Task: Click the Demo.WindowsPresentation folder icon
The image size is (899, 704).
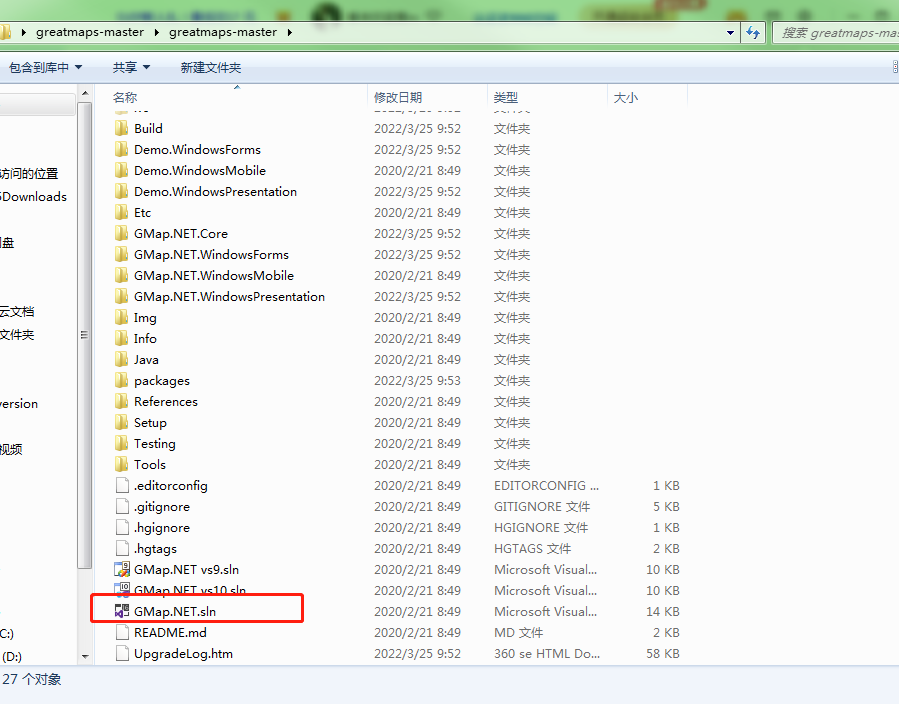Action: pos(122,191)
